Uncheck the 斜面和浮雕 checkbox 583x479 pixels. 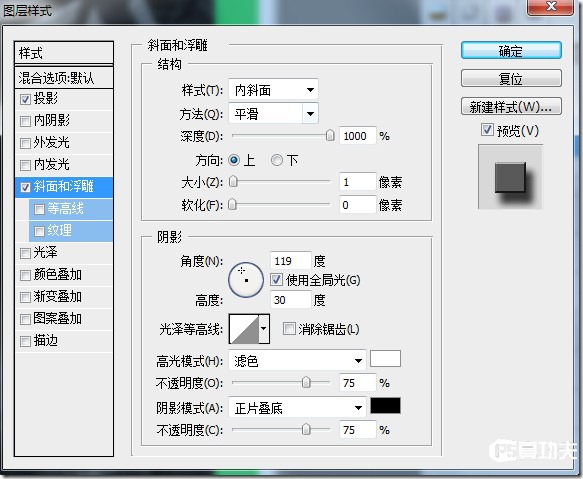[x=25, y=187]
